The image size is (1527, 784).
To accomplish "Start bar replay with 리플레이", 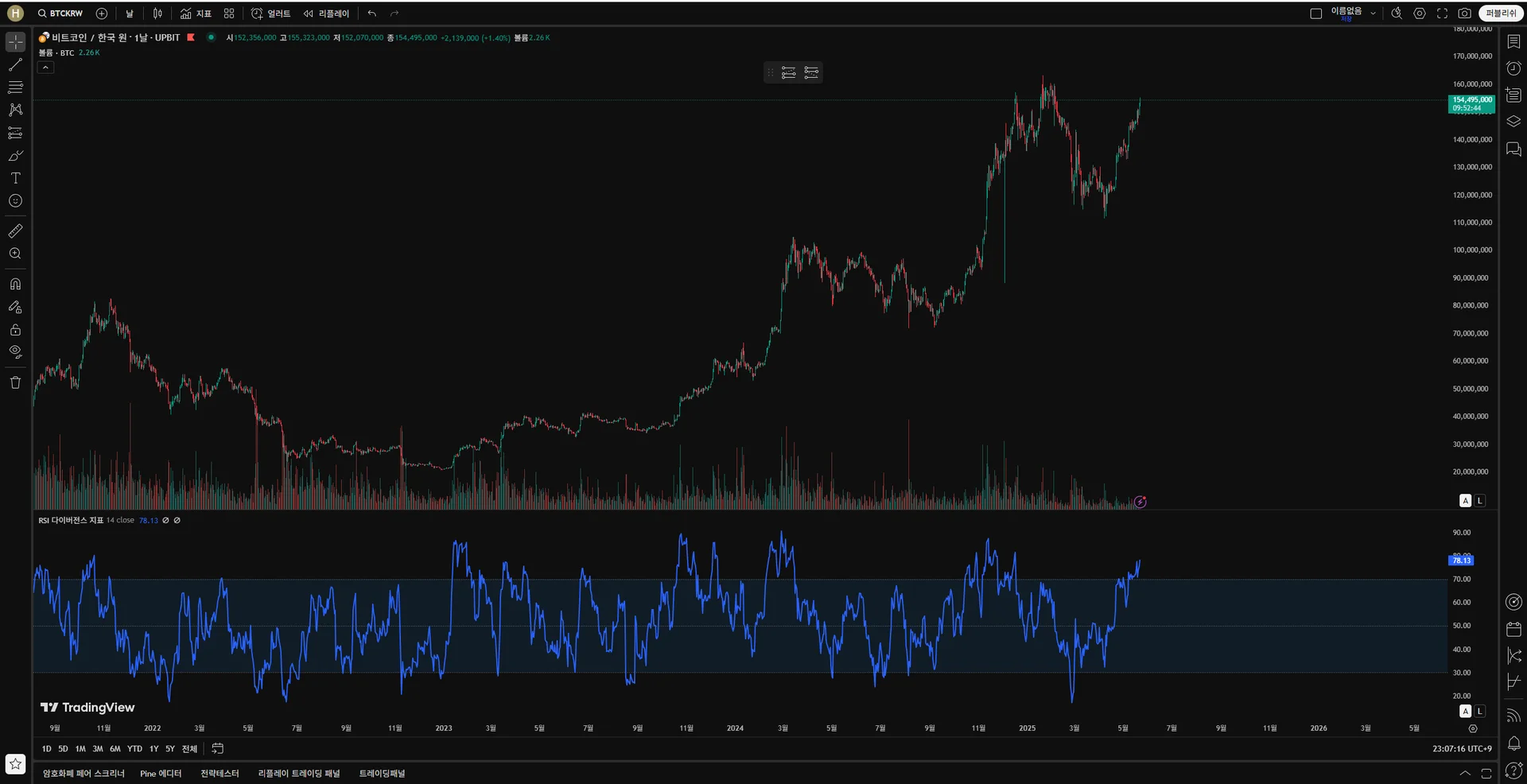I will pyautogui.click(x=326, y=14).
